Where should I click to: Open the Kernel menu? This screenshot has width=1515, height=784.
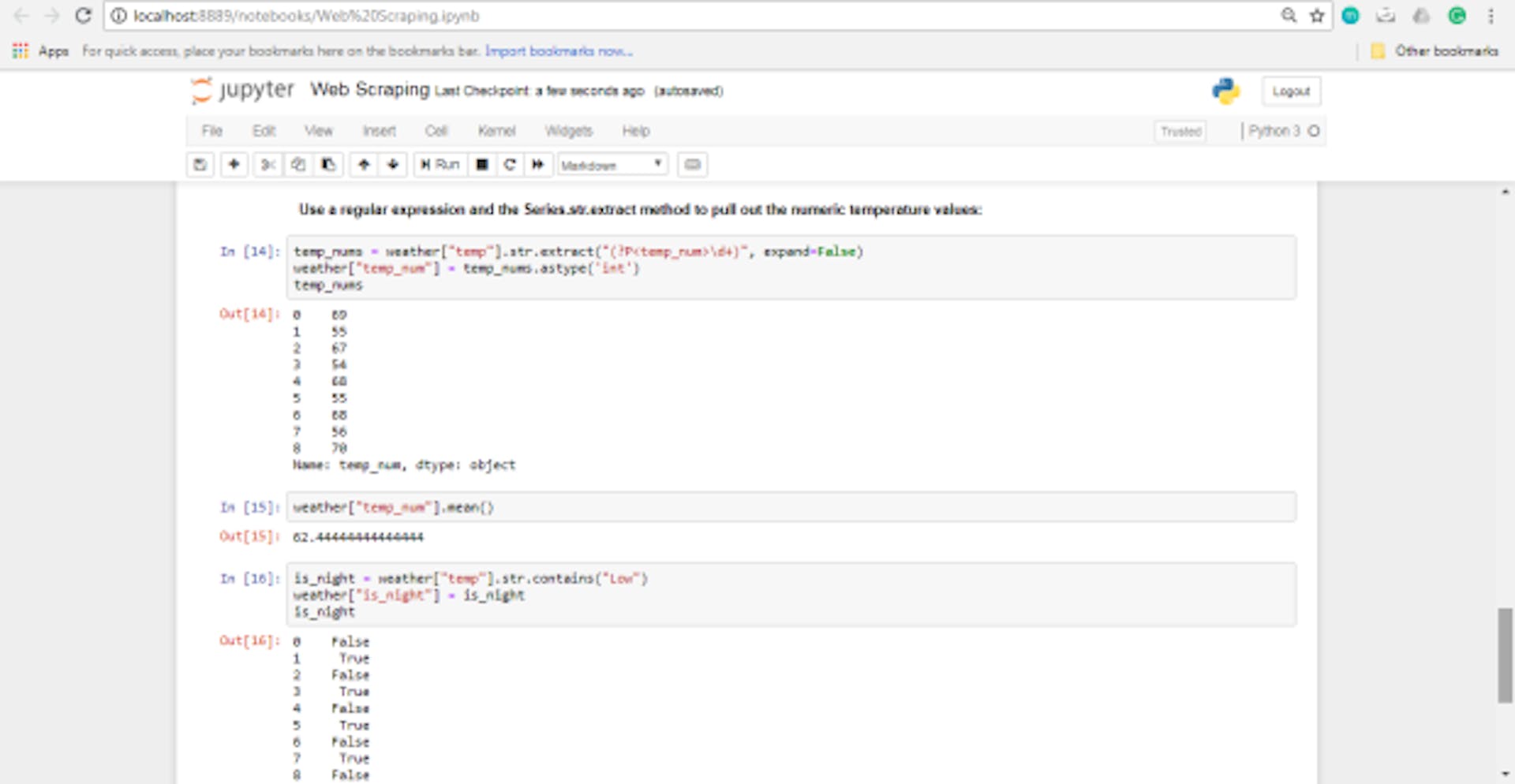[496, 131]
